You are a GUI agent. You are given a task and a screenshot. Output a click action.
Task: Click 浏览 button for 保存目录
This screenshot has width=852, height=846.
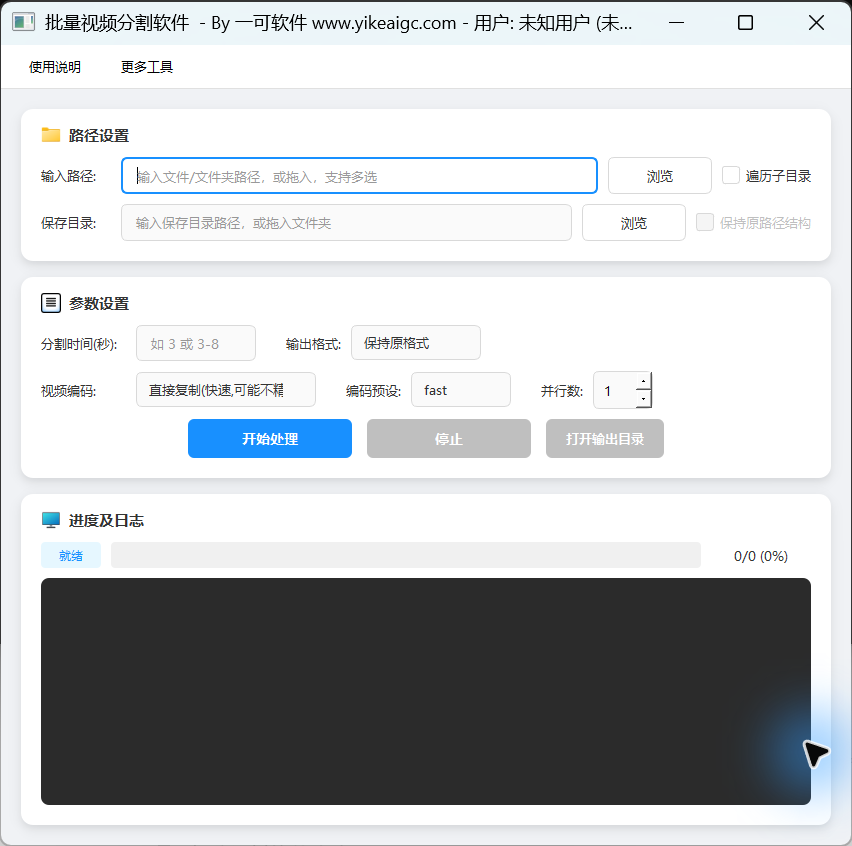tap(634, 223)
